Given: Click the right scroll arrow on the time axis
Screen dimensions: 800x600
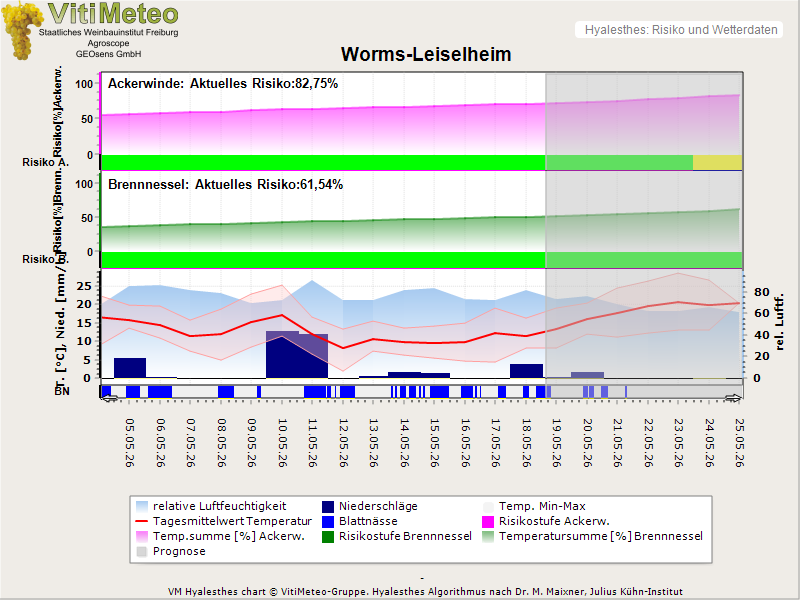Looking at the screenshot, I should pos(733,398).
